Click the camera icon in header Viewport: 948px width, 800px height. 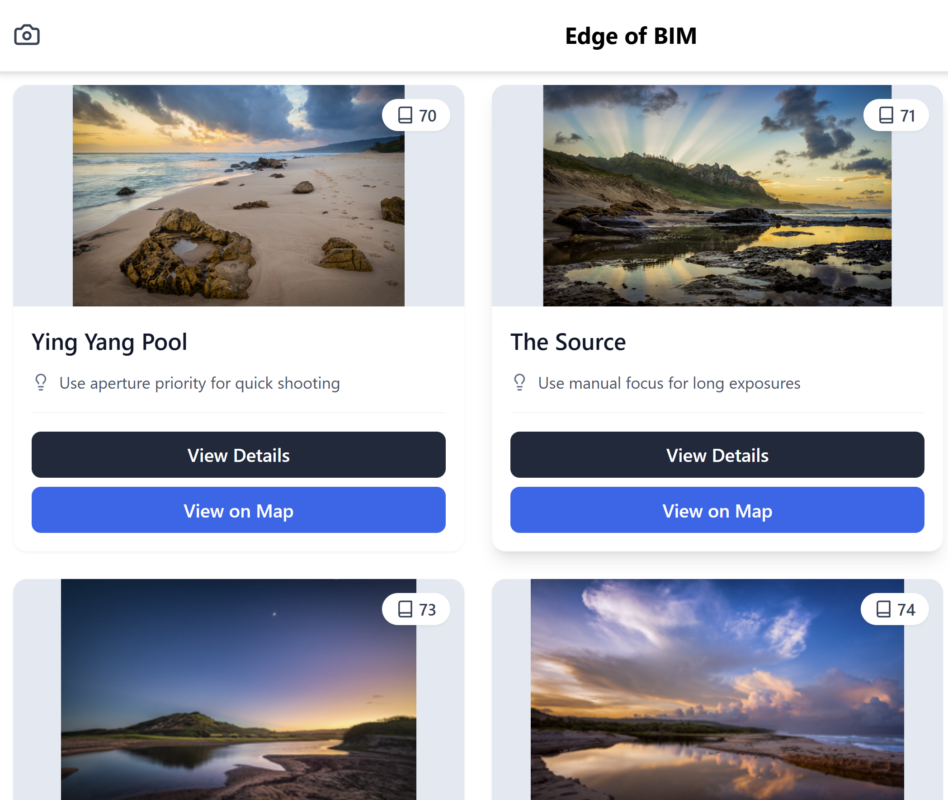(27, 35)
